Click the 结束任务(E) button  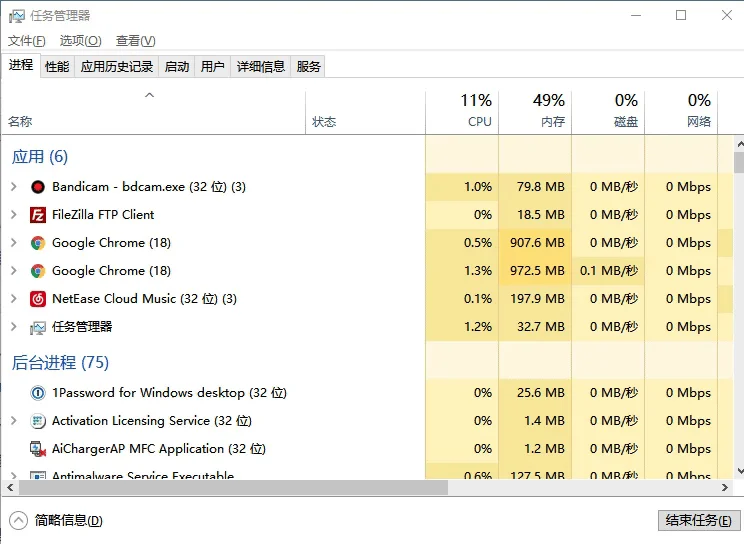[x=698, y=520]
